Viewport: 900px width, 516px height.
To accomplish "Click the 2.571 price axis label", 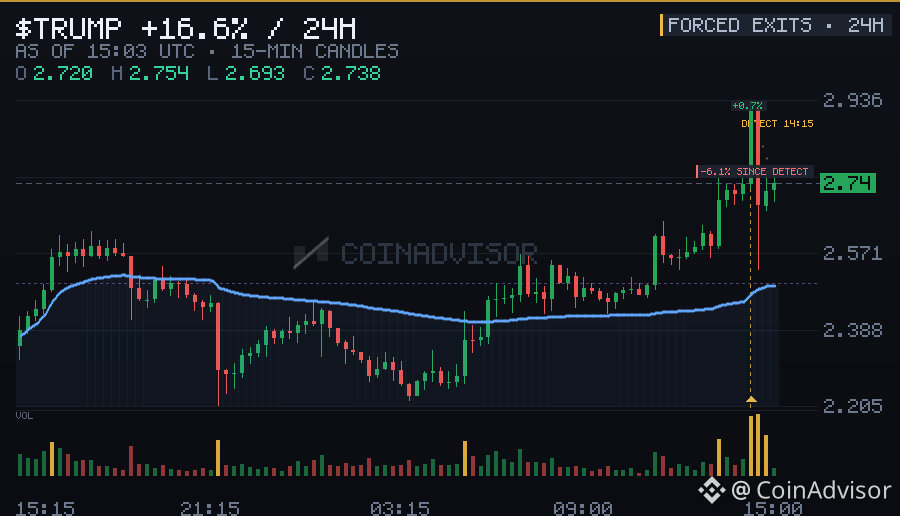I will pyautogui.click(x=852, y=253).
